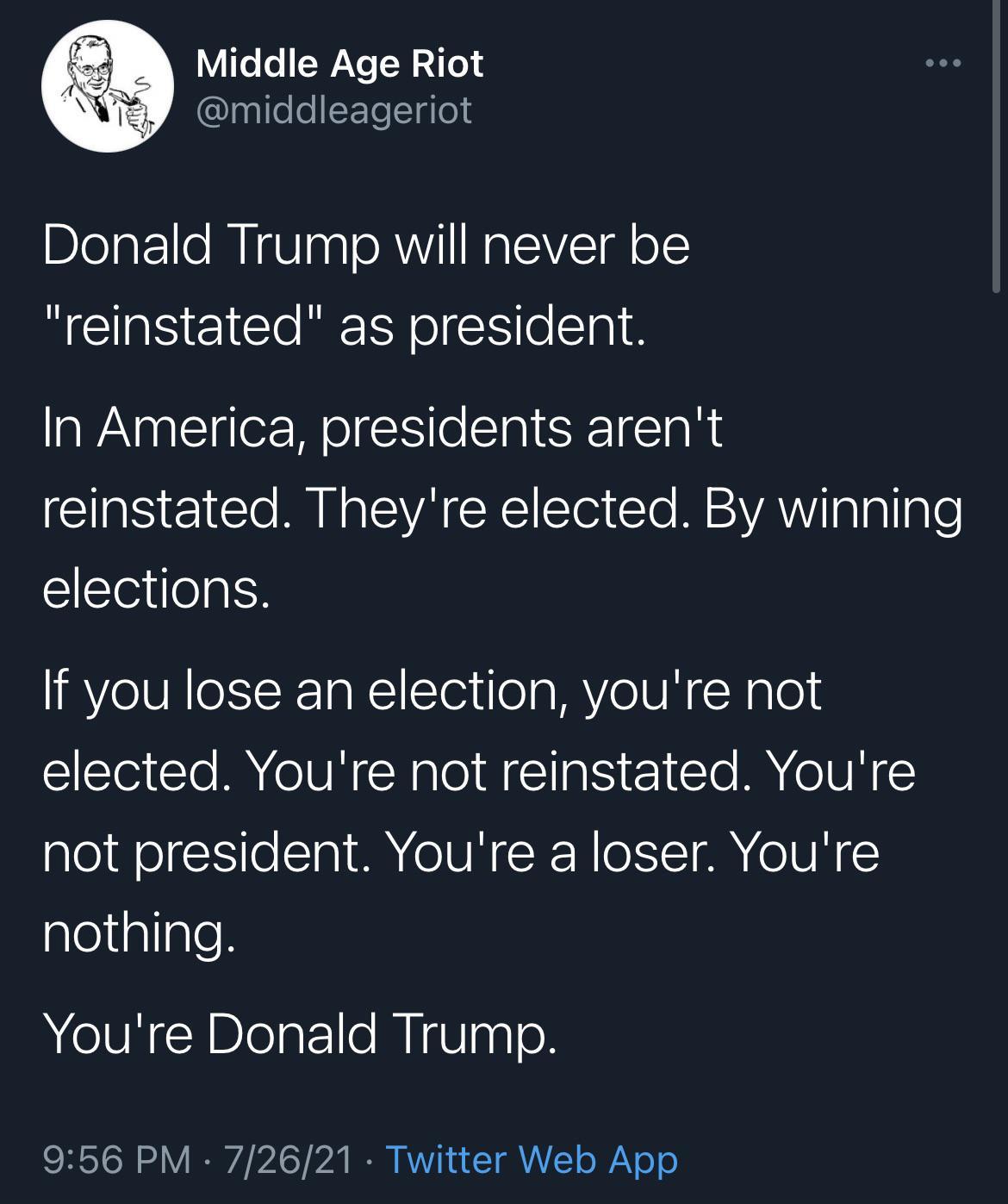1008x1204 pixels.
Task: Click the 9:56 PM timestamp
Action: [117, 1159]
